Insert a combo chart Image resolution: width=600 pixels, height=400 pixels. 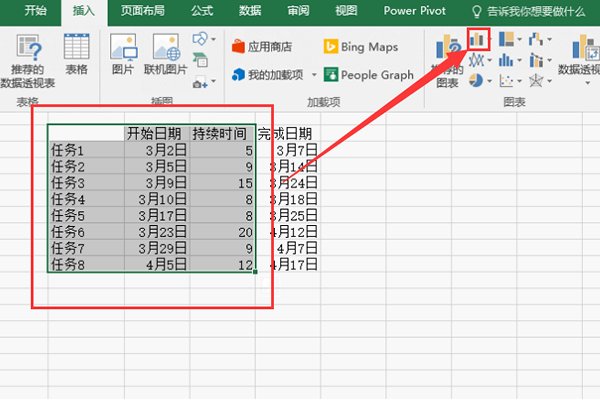coord(536,60)
